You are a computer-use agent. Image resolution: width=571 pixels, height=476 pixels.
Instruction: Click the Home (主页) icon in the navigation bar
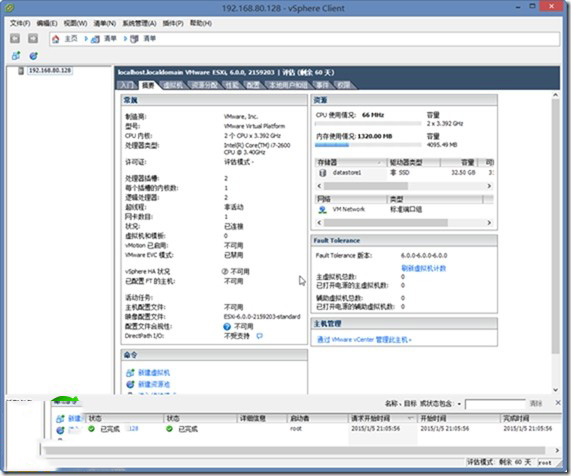(x=56, y=39)
